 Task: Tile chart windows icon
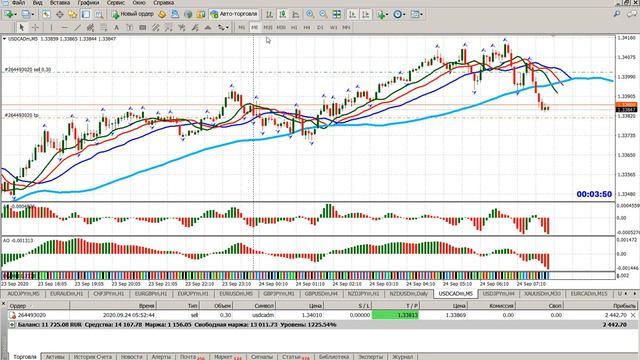pos(337,14)
